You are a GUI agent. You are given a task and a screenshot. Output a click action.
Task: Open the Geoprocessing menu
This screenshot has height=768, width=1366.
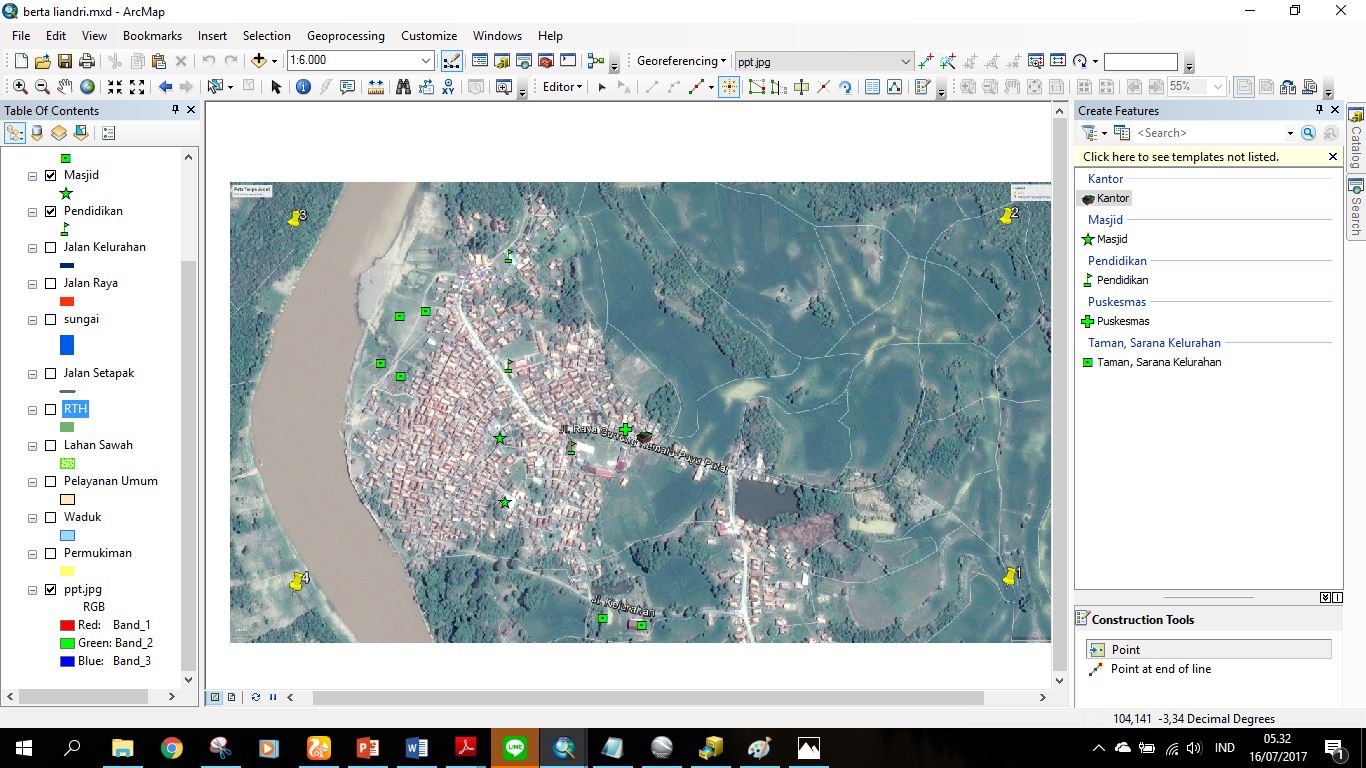pyautogui.click(x=345, y=35)
